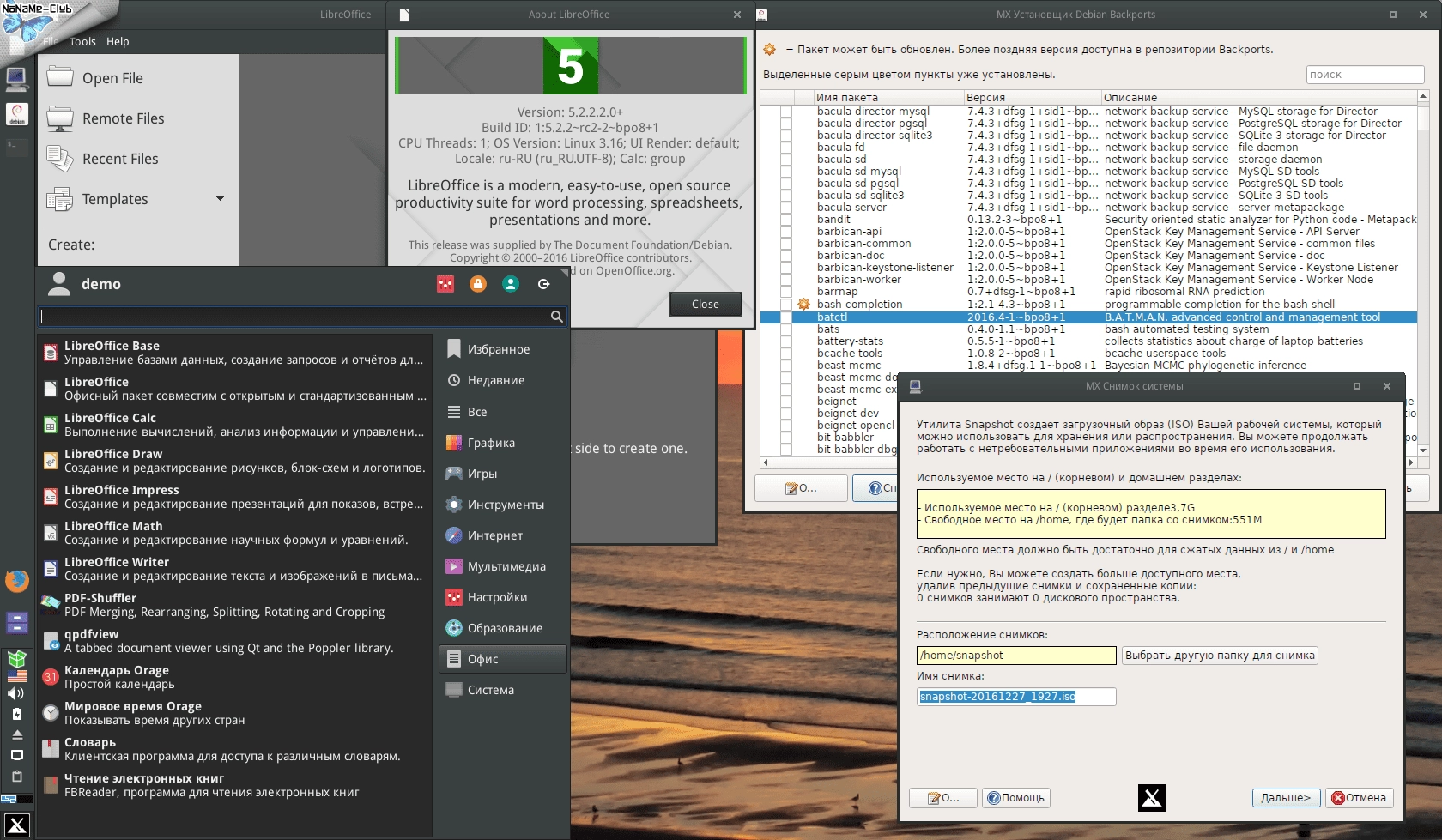Click Recent Files in Start Center
Image resolution: width=1442 pixels, height=840 pixels.
(138, 159)
